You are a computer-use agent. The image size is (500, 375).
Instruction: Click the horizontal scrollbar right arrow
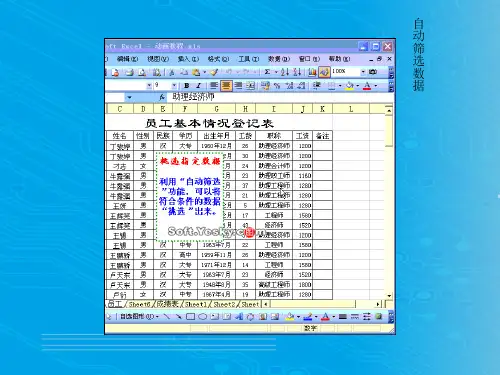coord(378,304)
